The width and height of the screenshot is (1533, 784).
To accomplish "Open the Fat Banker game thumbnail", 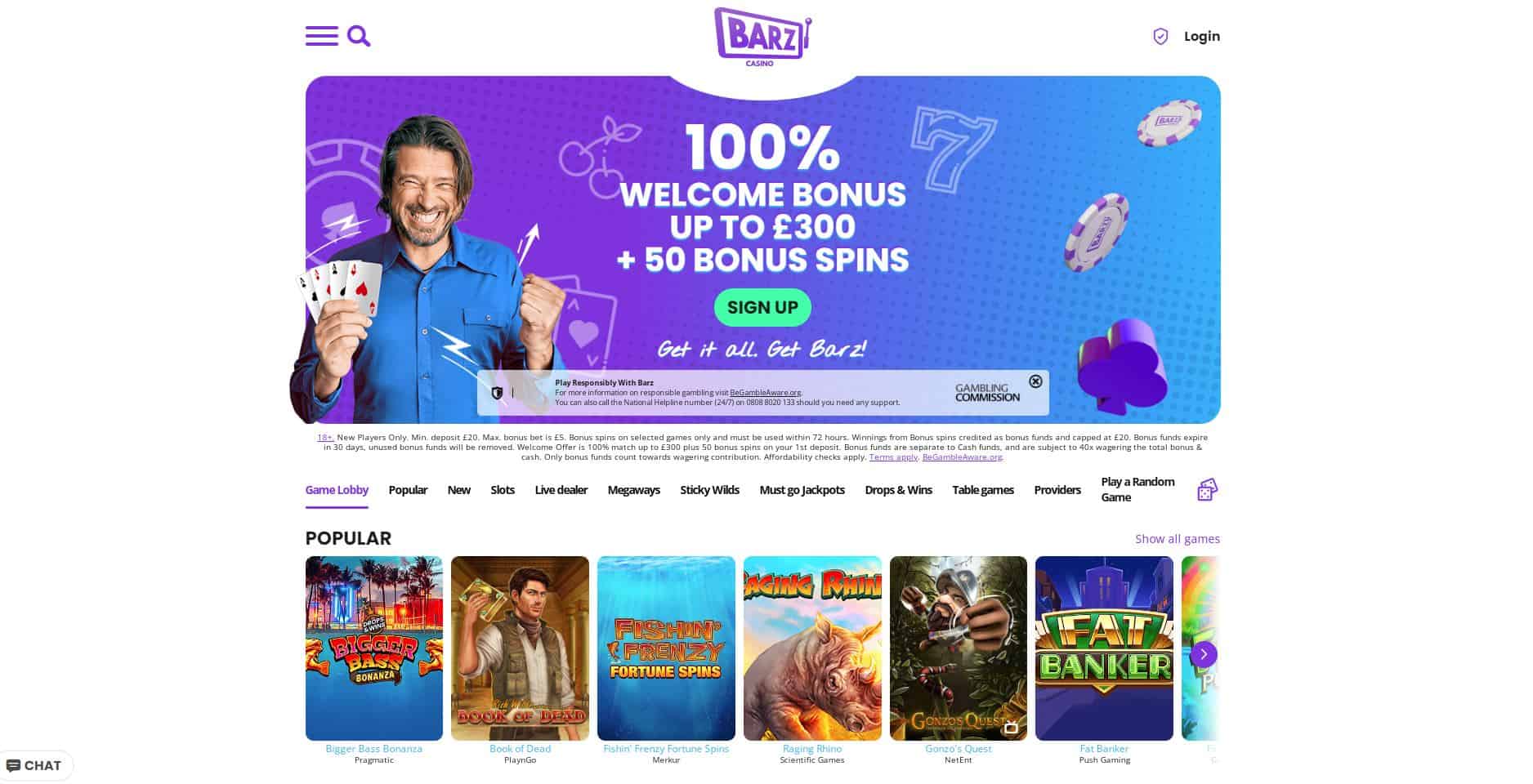I will (1104, 648).
